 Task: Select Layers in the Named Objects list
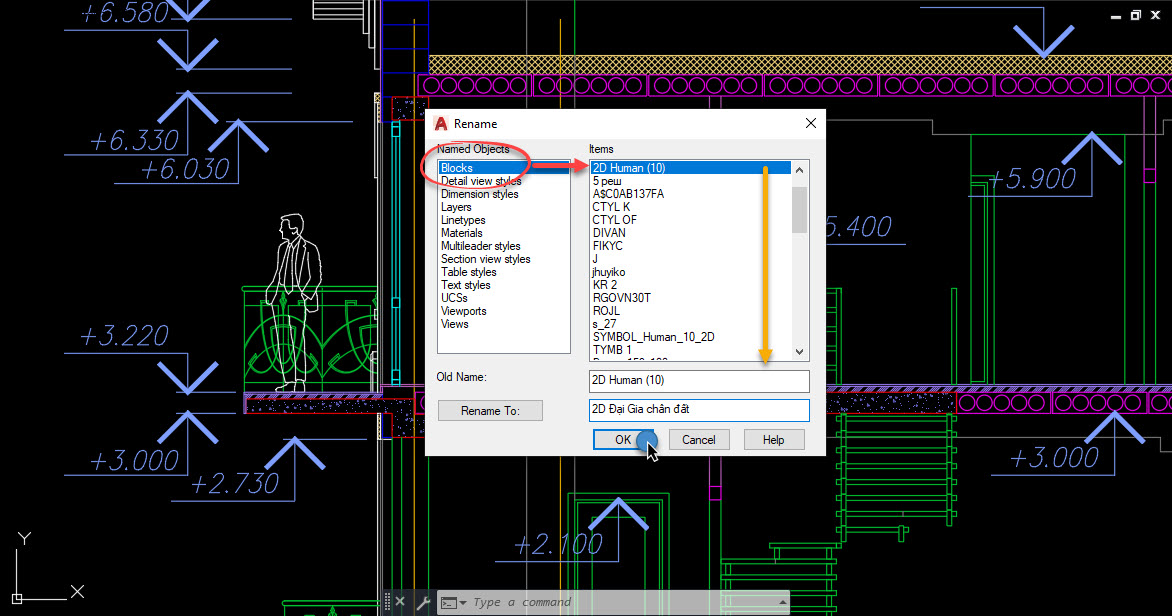(x=456, y=207)
